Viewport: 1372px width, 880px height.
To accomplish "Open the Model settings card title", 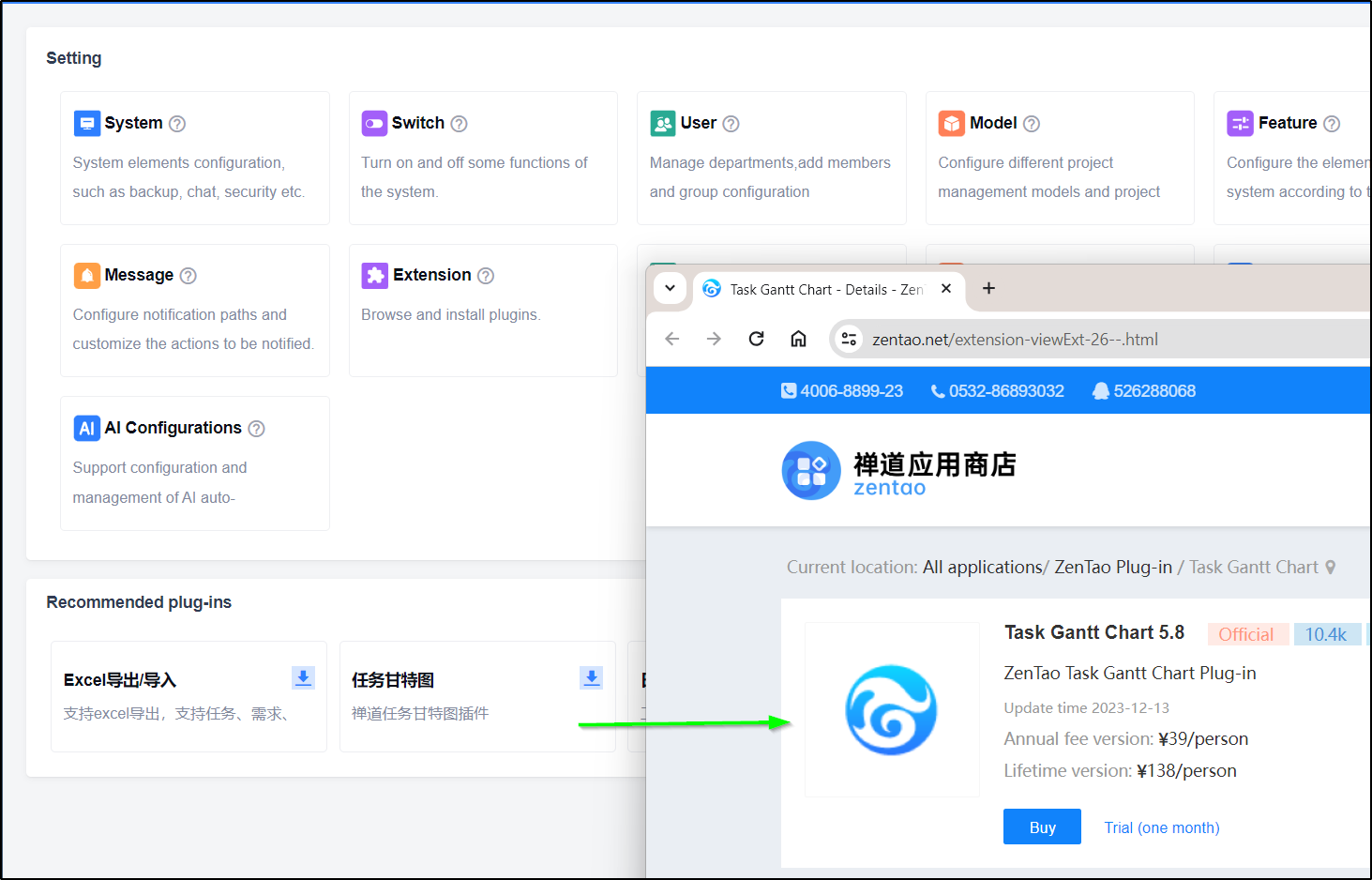I will point(993,123).
